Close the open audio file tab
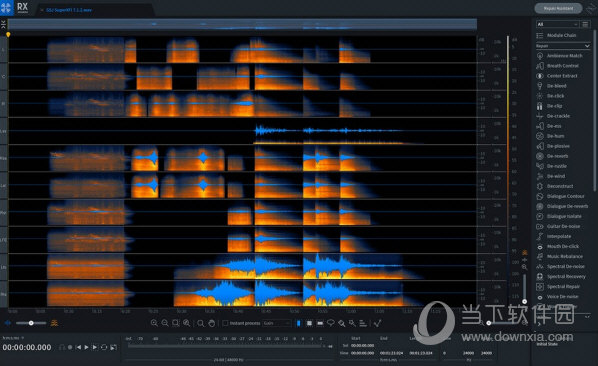Image resolution: width=598 pixels, height=366 pixels. 42,10
